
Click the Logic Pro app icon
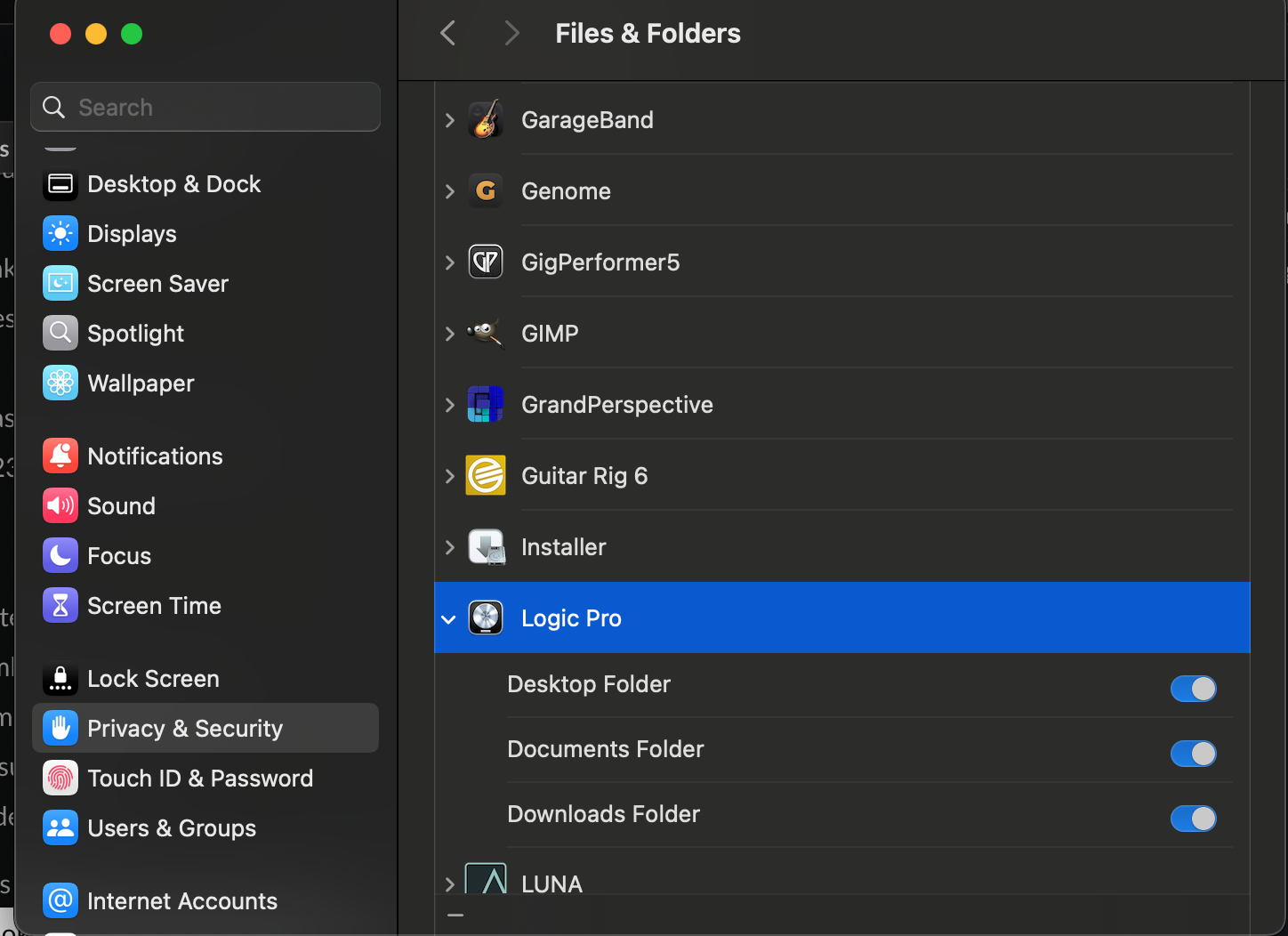(486, 618)
